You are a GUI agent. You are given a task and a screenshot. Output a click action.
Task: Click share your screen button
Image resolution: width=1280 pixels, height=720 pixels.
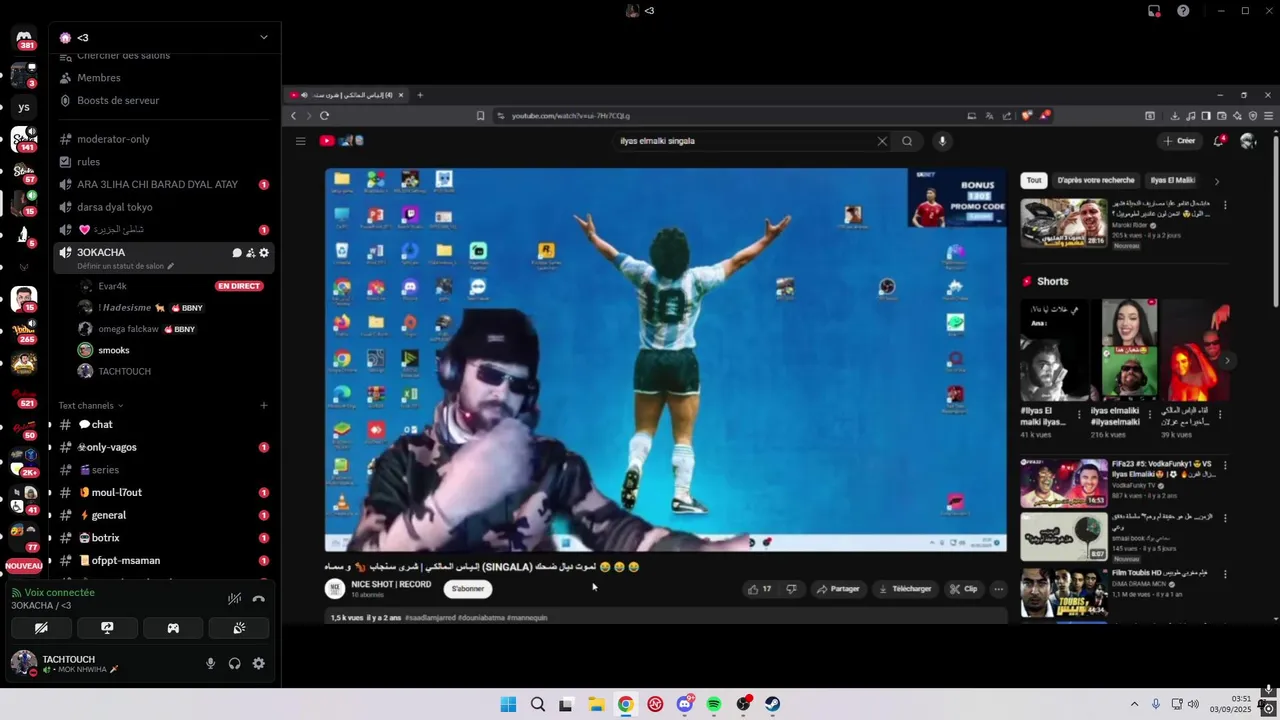point(107,628)
